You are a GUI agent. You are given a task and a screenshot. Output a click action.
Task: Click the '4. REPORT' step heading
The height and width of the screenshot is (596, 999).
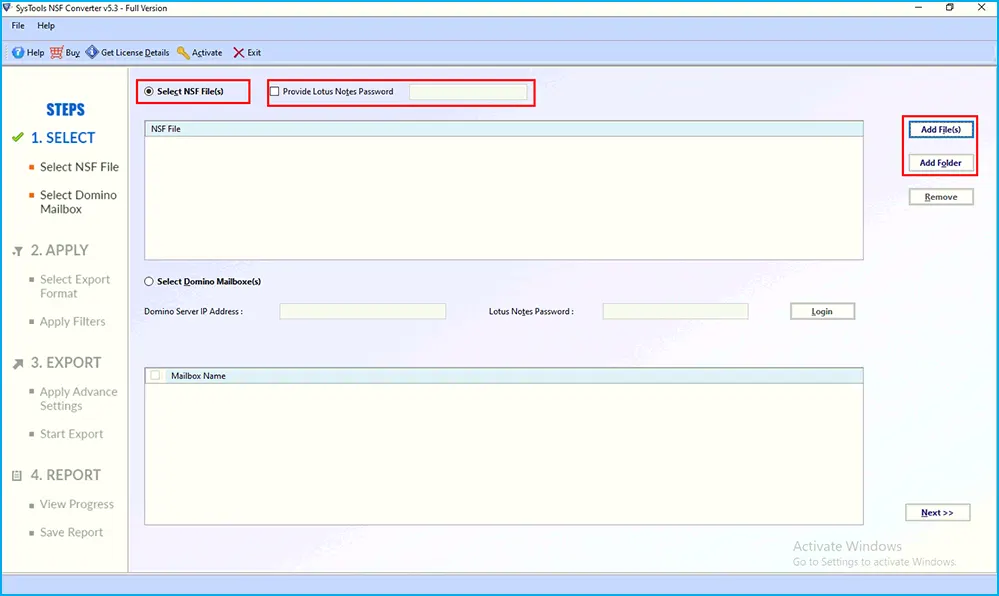[x=66, y=475]
